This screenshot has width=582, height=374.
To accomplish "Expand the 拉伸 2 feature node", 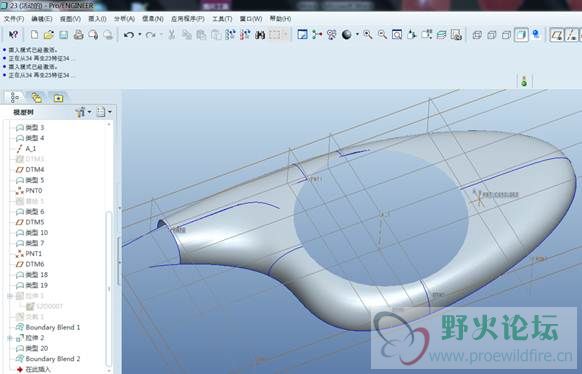I will coord(10,338).
